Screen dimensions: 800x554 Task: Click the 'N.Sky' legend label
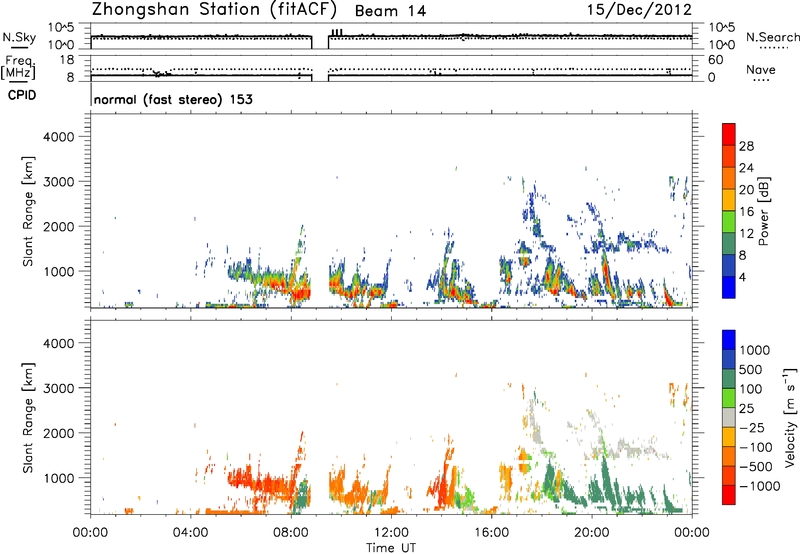click(19, 37)
